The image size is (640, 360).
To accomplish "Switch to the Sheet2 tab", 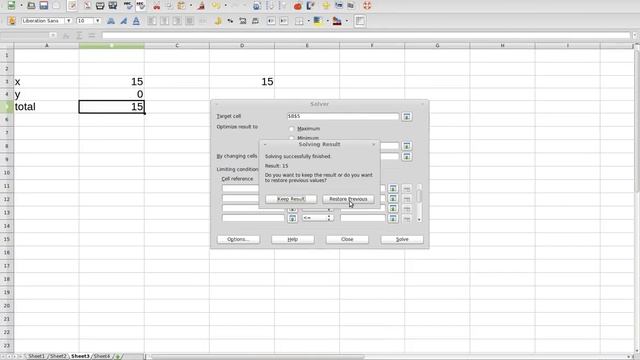I will point(58,356).
